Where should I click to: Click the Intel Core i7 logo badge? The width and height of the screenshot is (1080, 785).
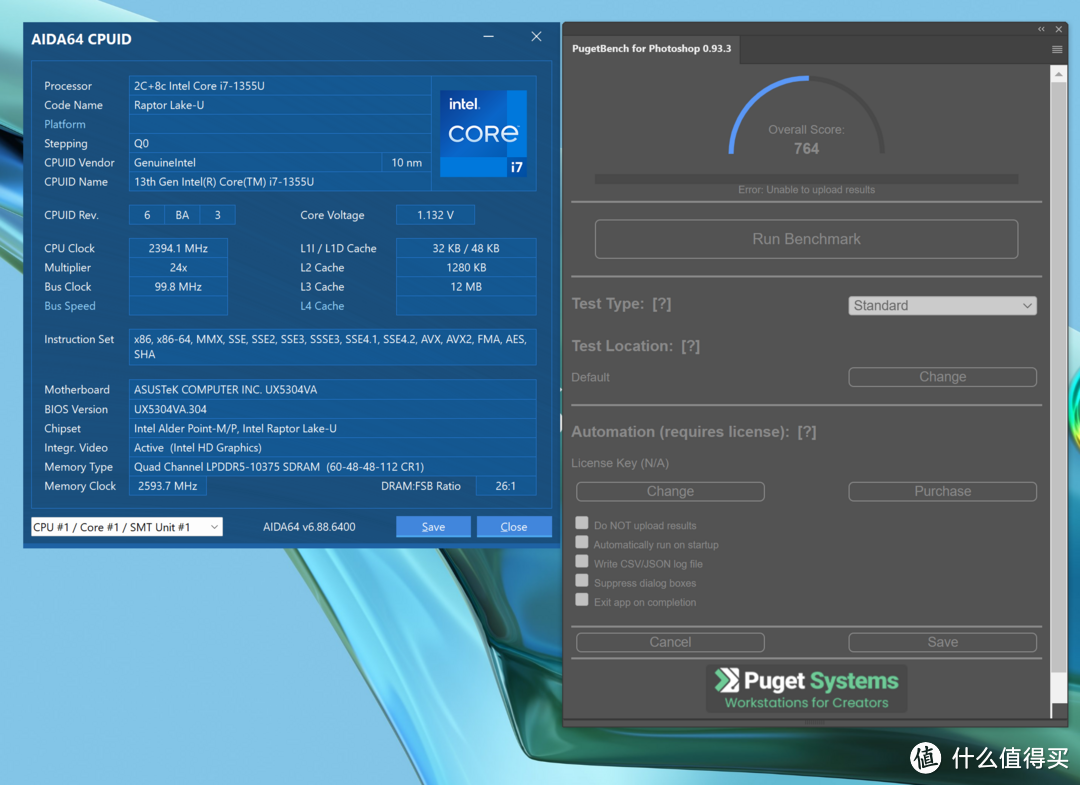click(x=484, y=133)
